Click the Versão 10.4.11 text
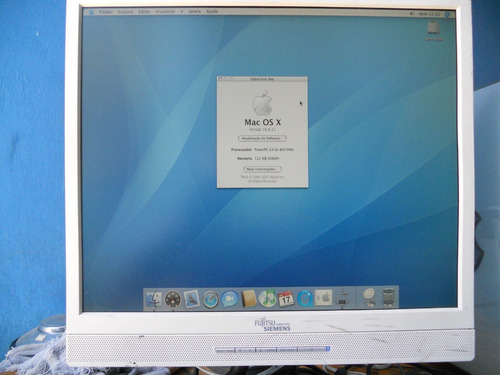The width and height of the screenshot is (500, 375). [x=262, y=129]
